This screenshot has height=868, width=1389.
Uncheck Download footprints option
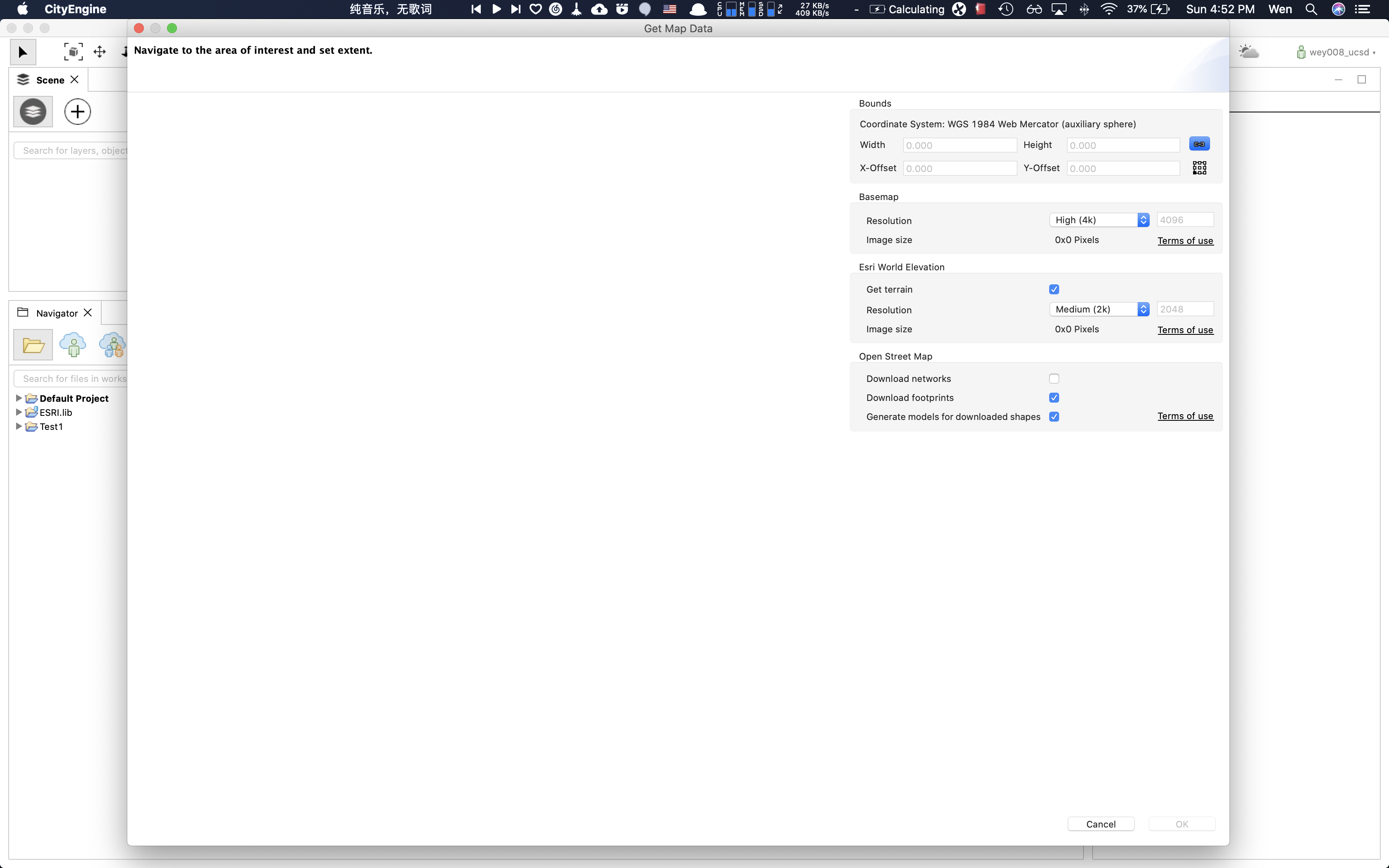(1054, 398)
